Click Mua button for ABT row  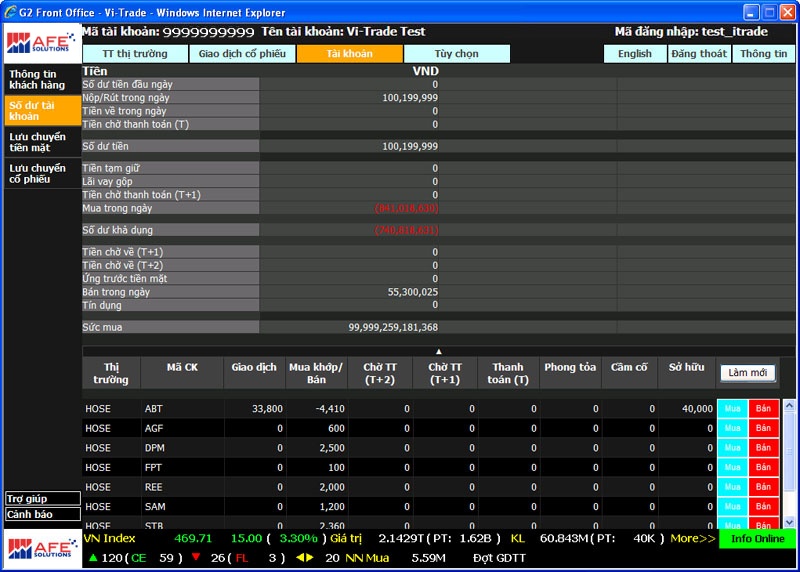coord(733,409)
